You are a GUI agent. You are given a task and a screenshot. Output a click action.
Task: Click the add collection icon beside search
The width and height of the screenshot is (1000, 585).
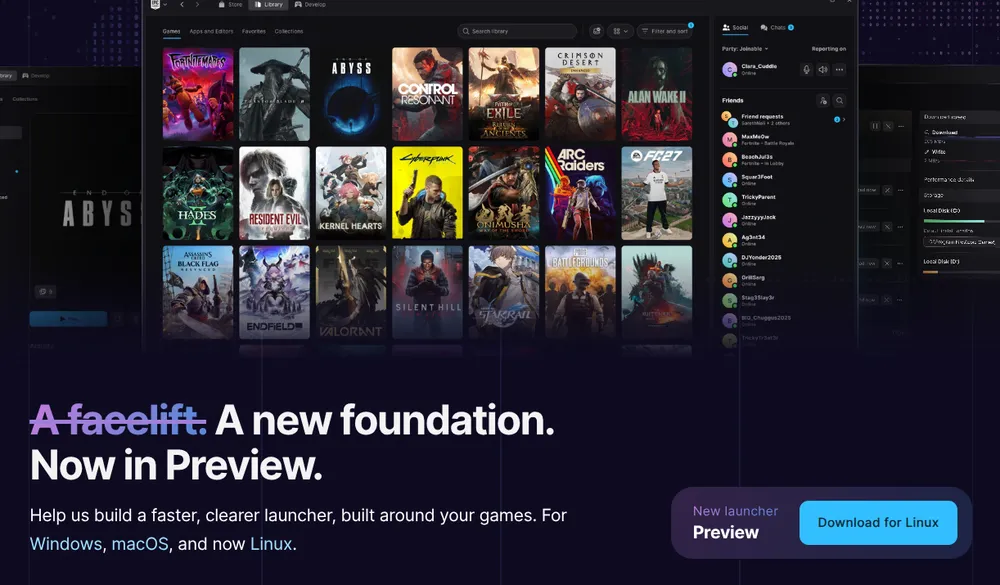tap(596, 31)
